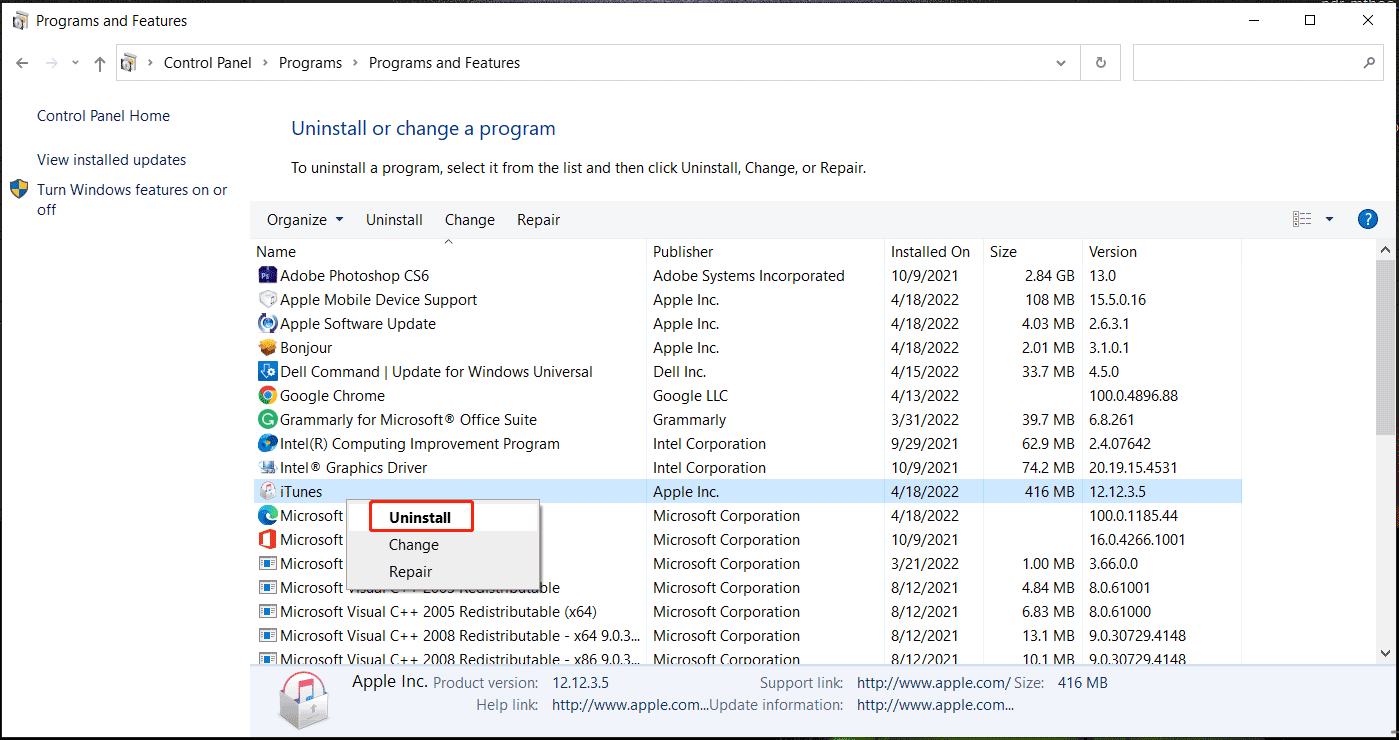Screen dimensions: 1399x740
Task: Click the Google Chrome program icon
Action: [x=267, y=395]
